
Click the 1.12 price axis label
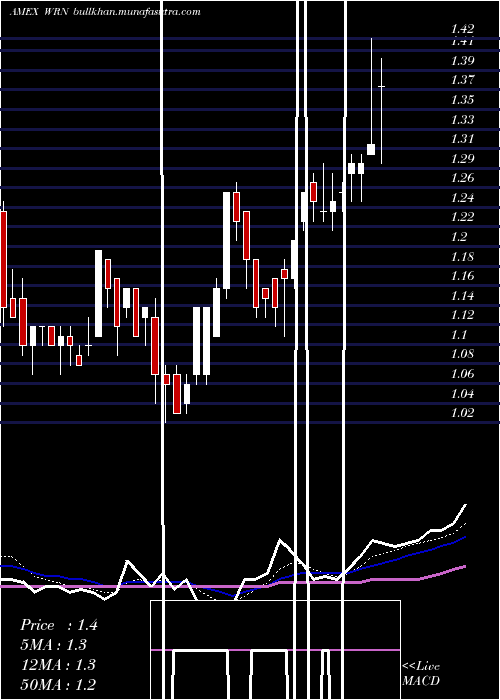click(462, 315)
